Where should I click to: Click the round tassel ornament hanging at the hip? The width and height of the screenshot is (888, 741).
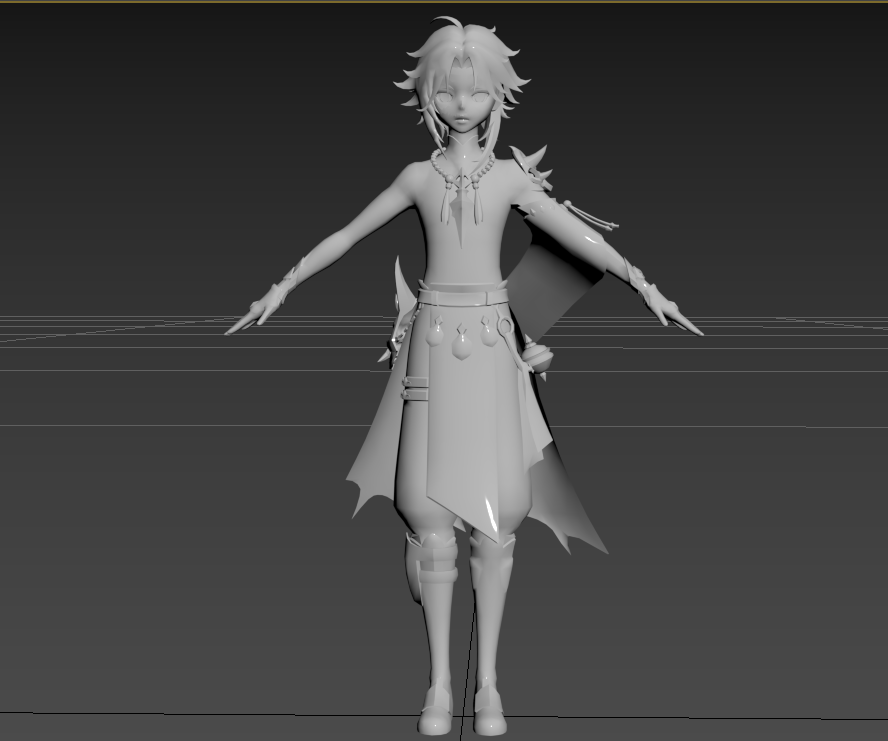pos(536,357)
